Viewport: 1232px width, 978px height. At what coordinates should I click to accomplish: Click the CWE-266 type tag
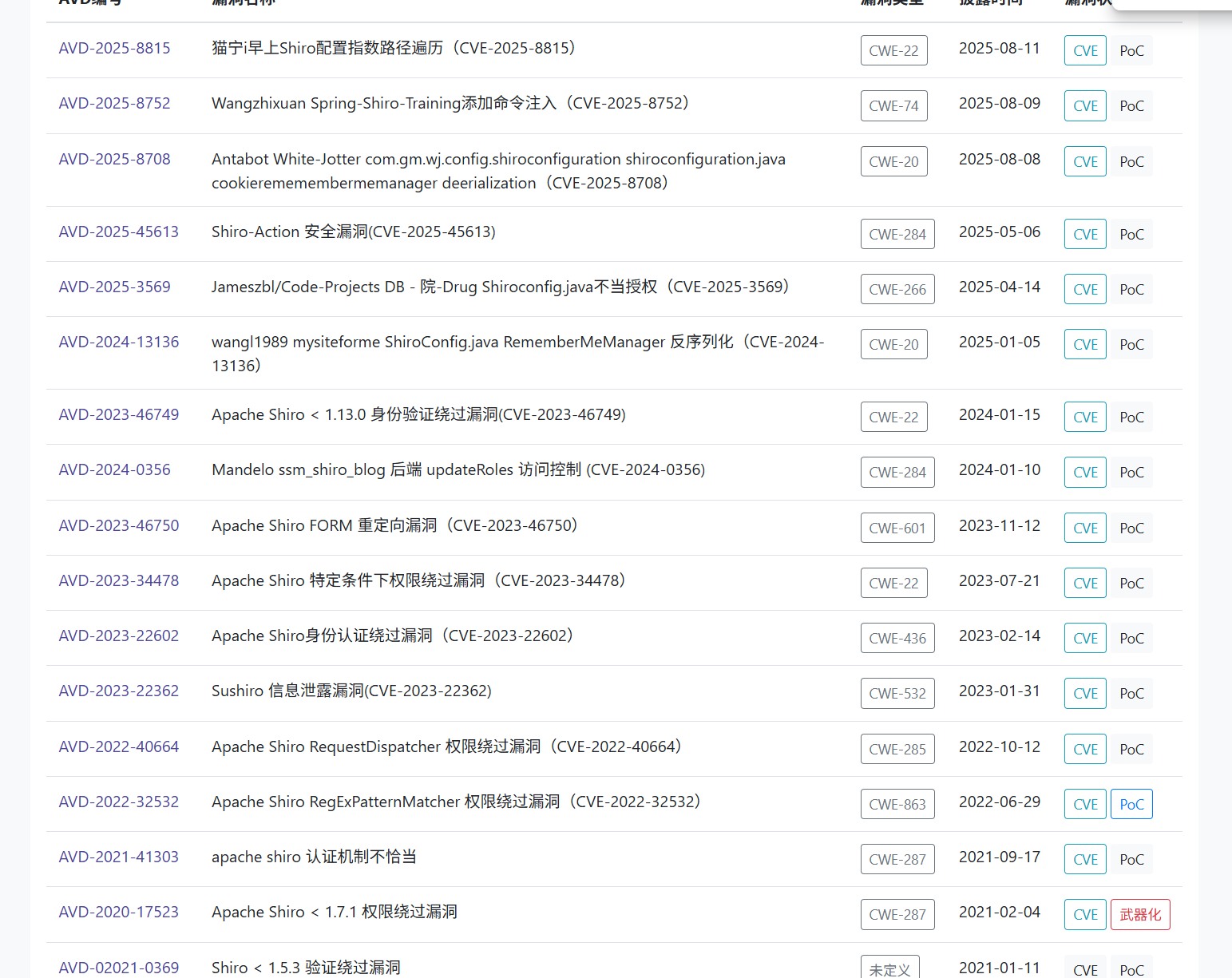tap(897, 289)
